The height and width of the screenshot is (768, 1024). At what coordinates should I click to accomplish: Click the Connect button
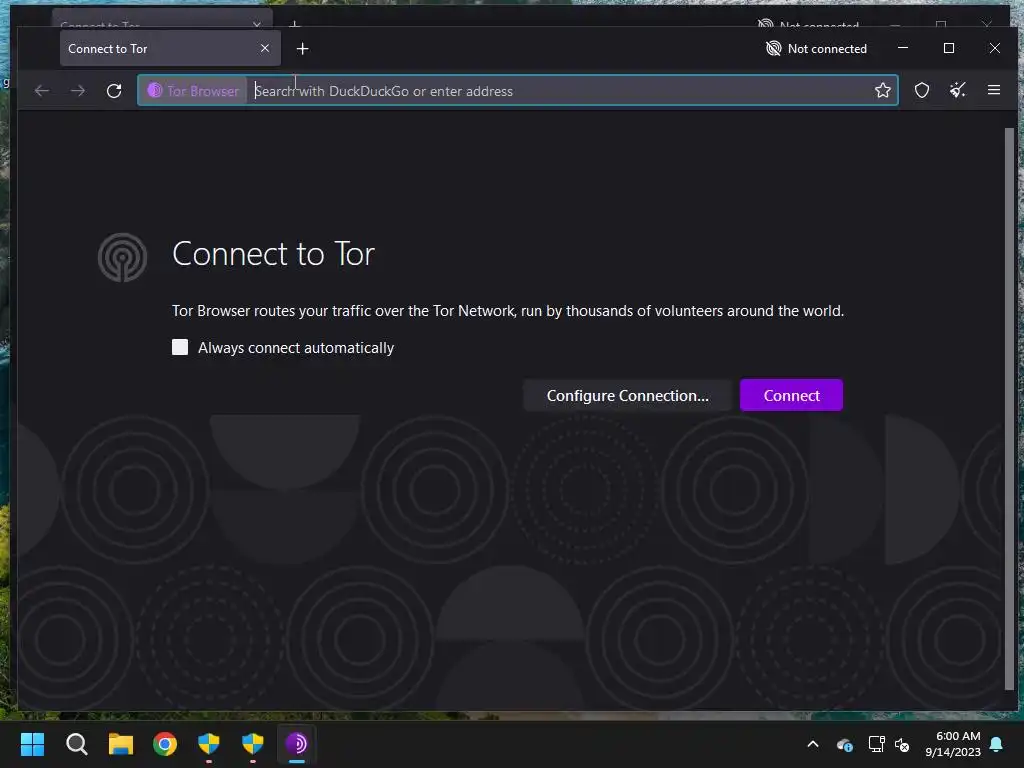(x=791, y=395)
